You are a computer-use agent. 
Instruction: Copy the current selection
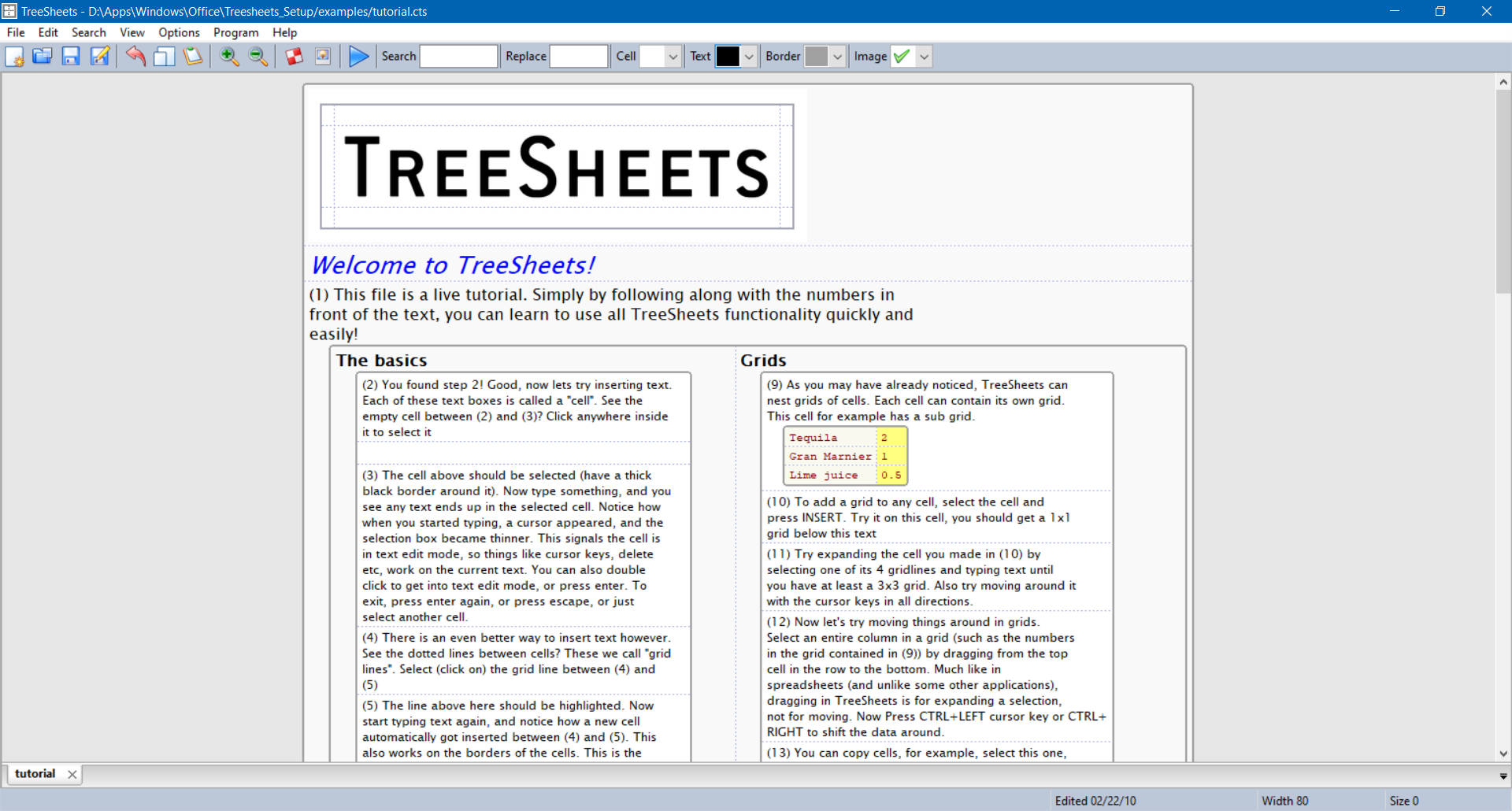164,56
